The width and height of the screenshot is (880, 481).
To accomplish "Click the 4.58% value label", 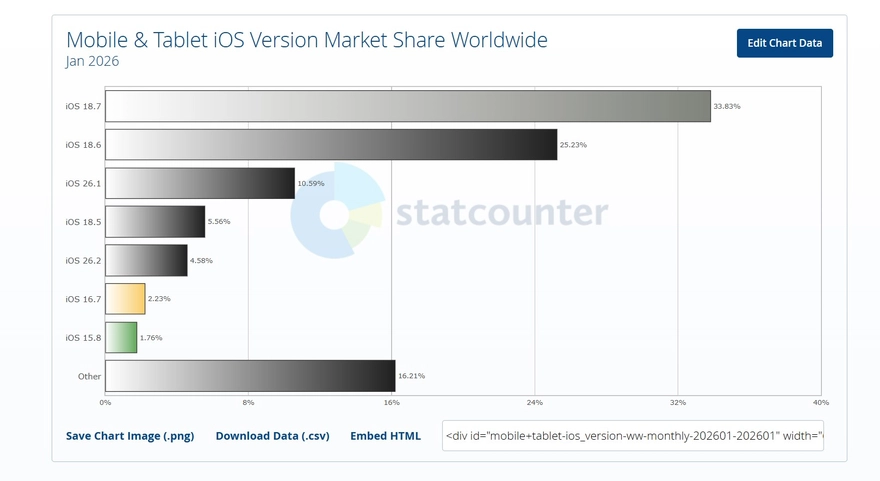I will click(x=201, y=260).
